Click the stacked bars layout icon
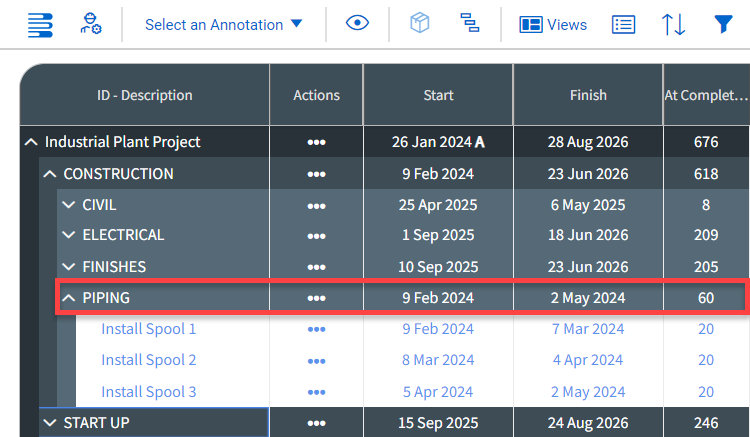750x437 pixels. [41, 24]
